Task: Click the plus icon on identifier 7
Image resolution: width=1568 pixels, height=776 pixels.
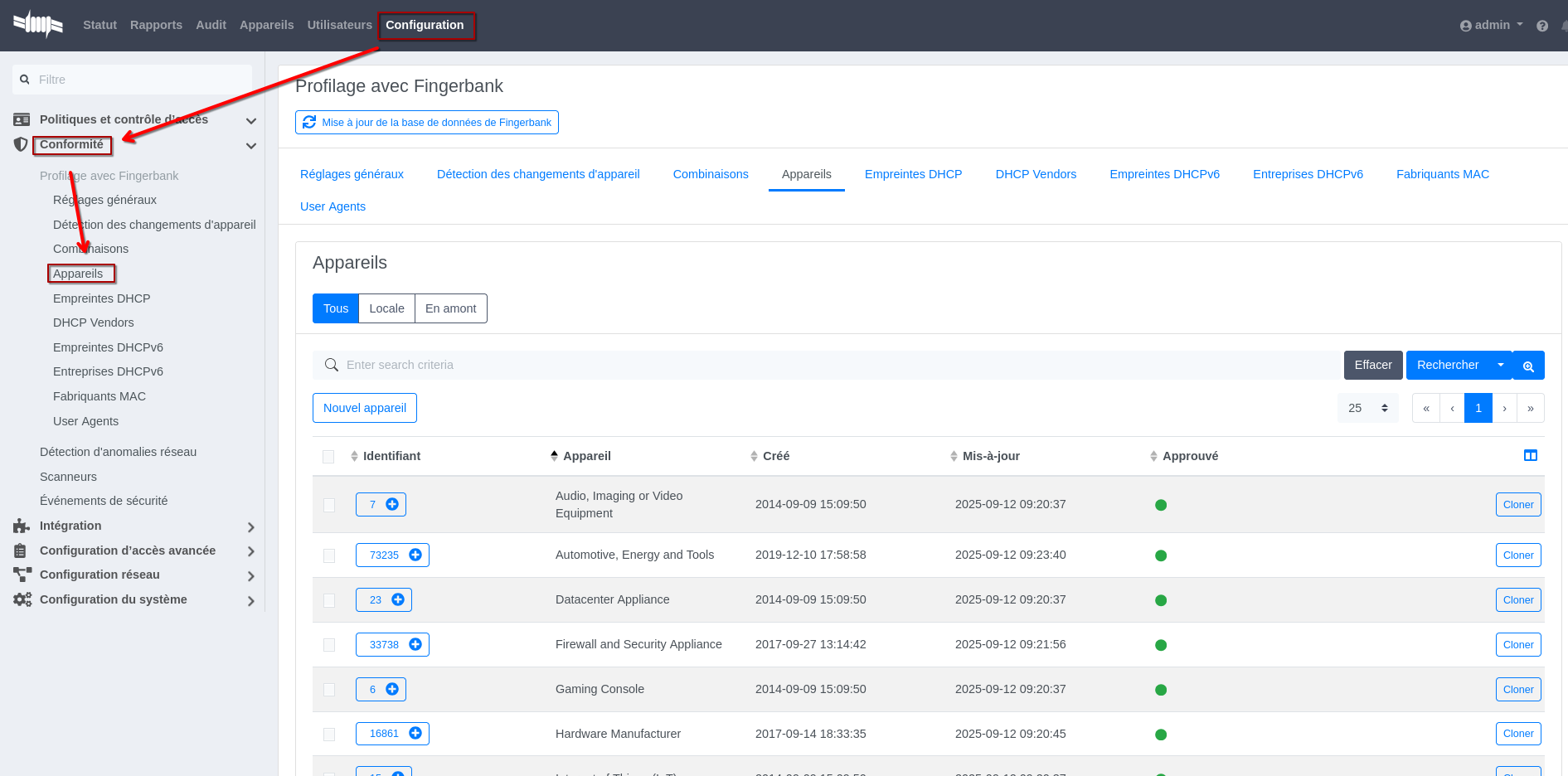Action: point(392,504)
